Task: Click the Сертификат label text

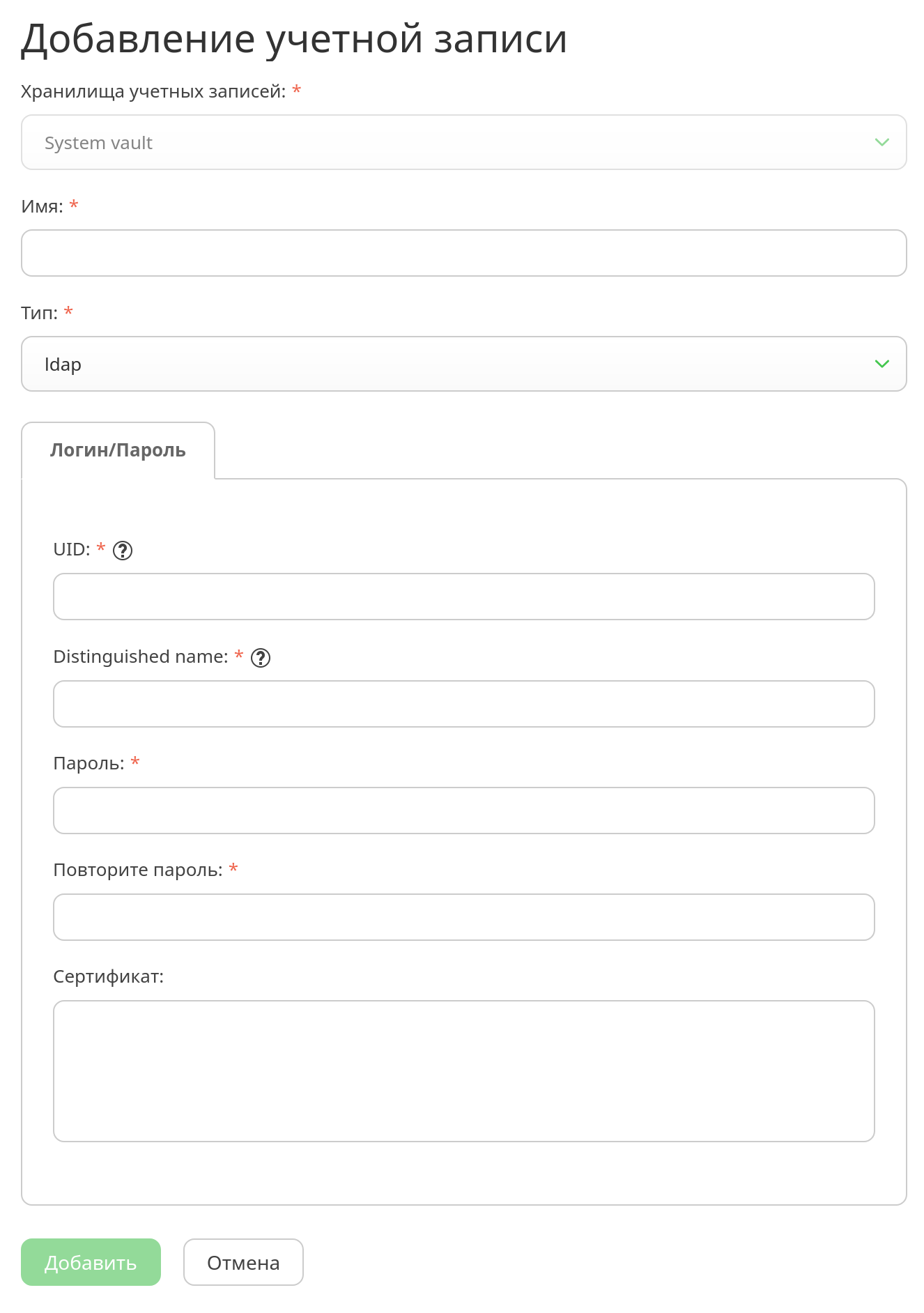Action: pyautogui.click(x=109, y=977)
